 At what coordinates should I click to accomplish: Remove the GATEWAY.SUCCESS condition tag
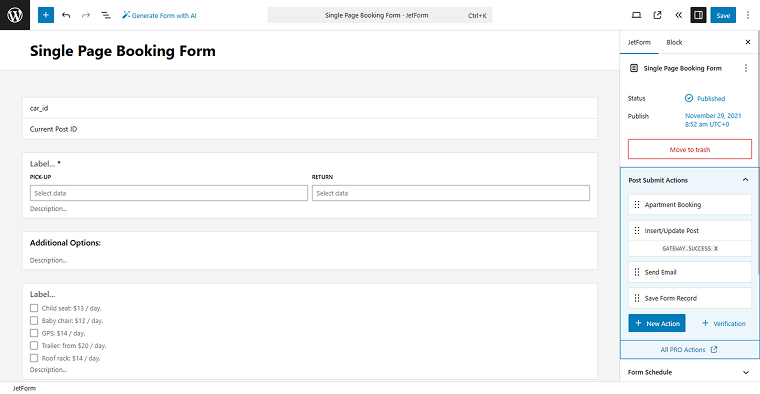click(x=716, y=249)
